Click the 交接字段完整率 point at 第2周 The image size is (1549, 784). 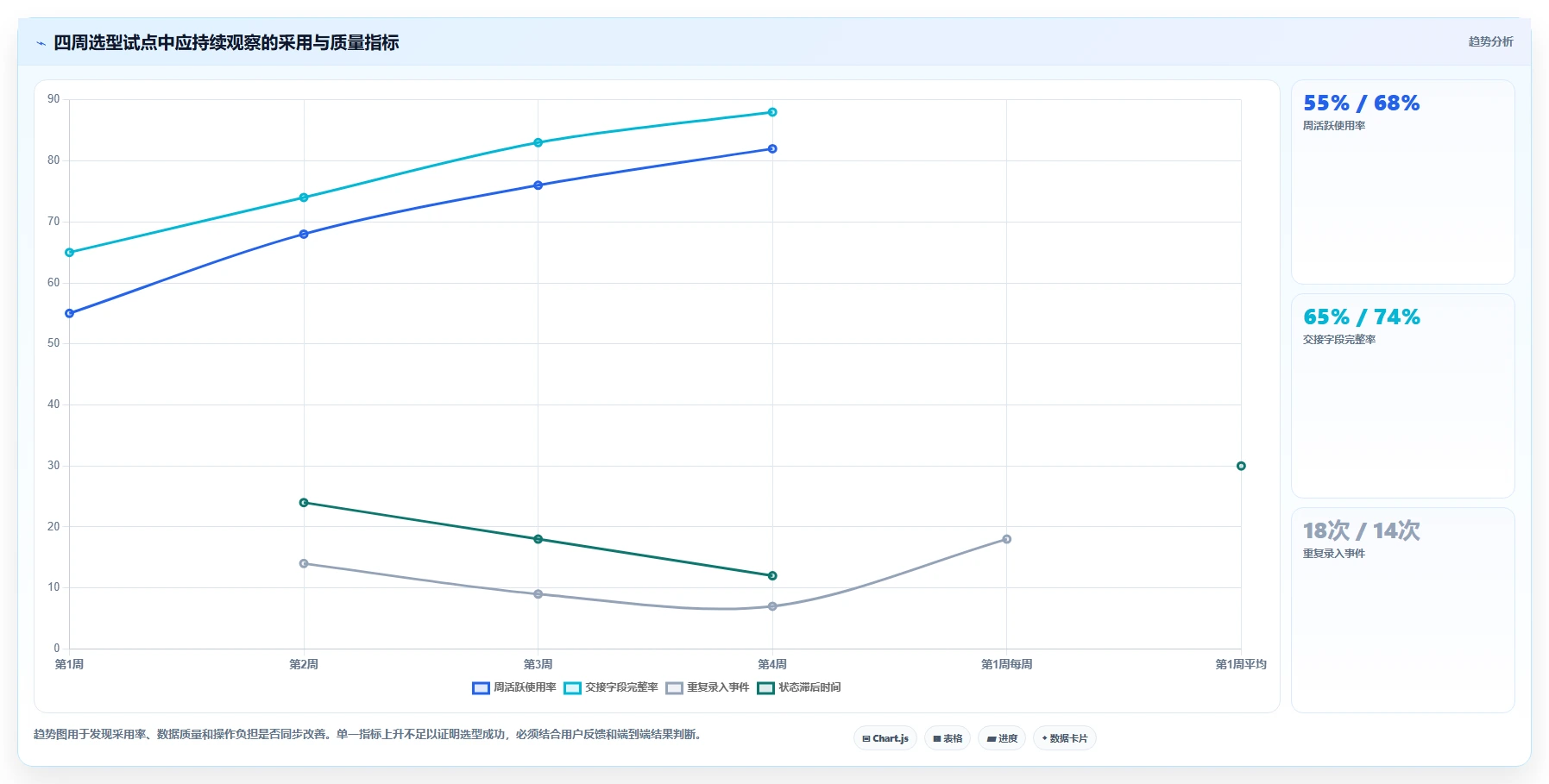304,198
